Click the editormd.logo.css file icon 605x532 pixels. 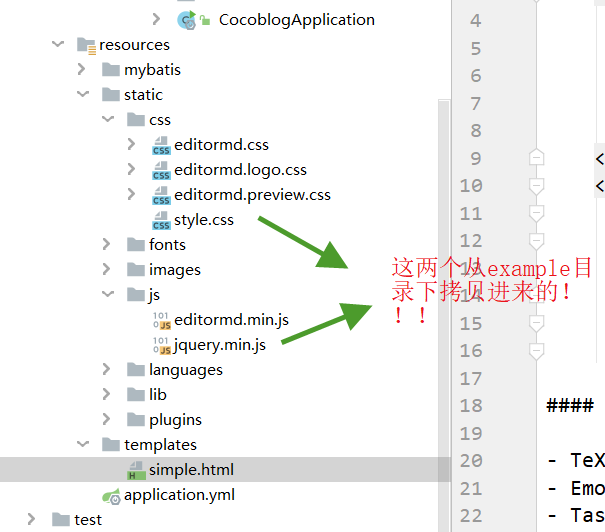click(161, 171)
